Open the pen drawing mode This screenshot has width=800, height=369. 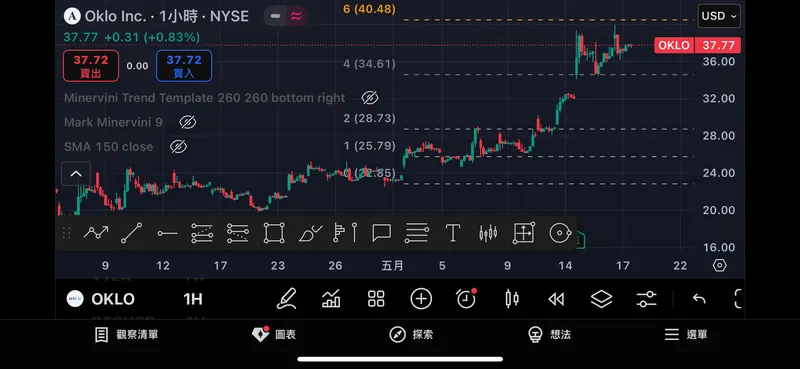[286, 299]
